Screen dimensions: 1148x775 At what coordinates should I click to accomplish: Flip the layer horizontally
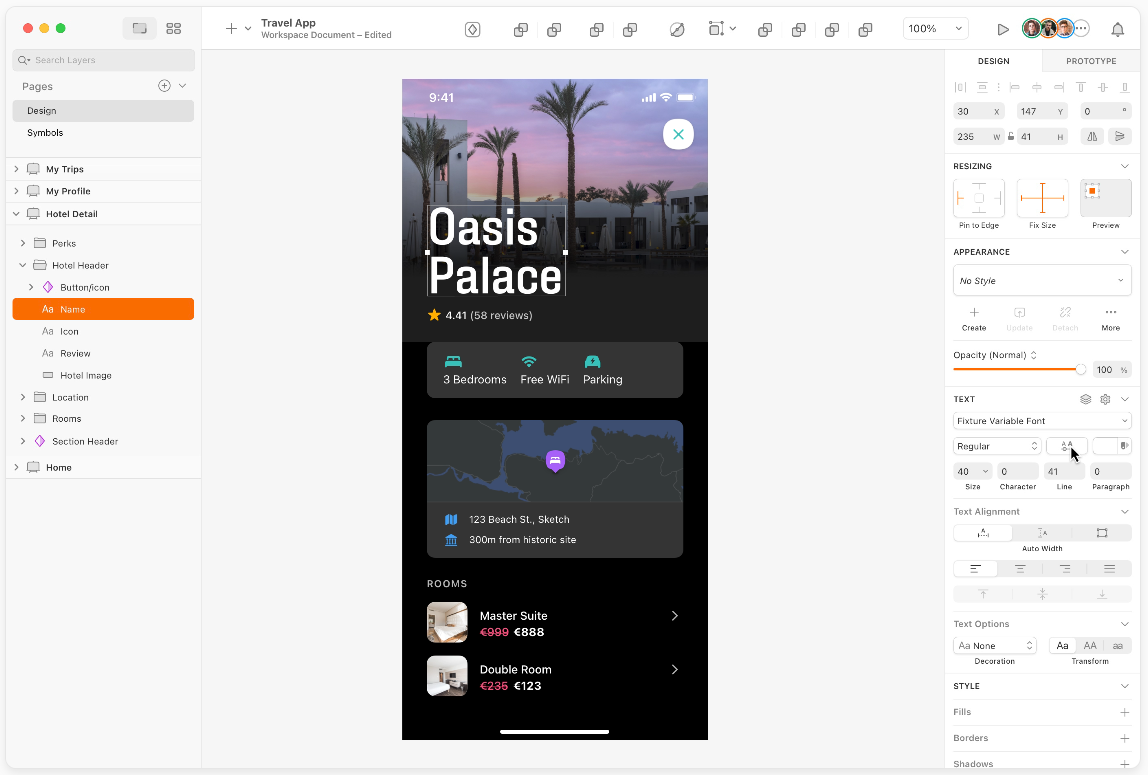[x=1092, y=136]
